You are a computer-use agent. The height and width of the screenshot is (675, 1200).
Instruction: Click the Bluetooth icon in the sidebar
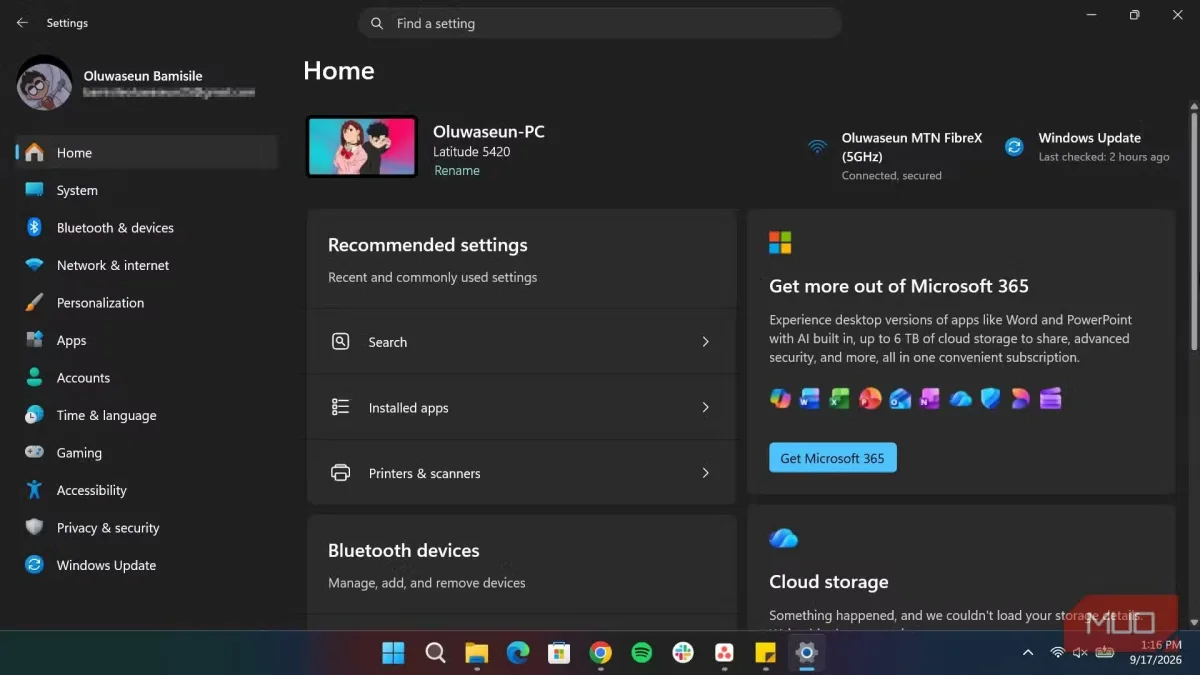34,228
